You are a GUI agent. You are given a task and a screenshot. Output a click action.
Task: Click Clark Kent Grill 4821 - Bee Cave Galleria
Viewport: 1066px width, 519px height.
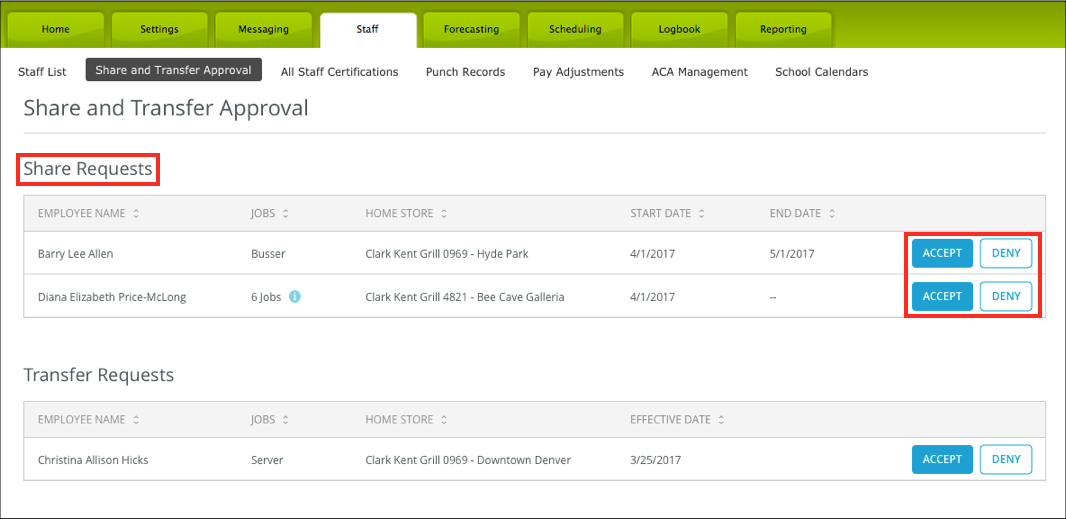pos(465,297)
